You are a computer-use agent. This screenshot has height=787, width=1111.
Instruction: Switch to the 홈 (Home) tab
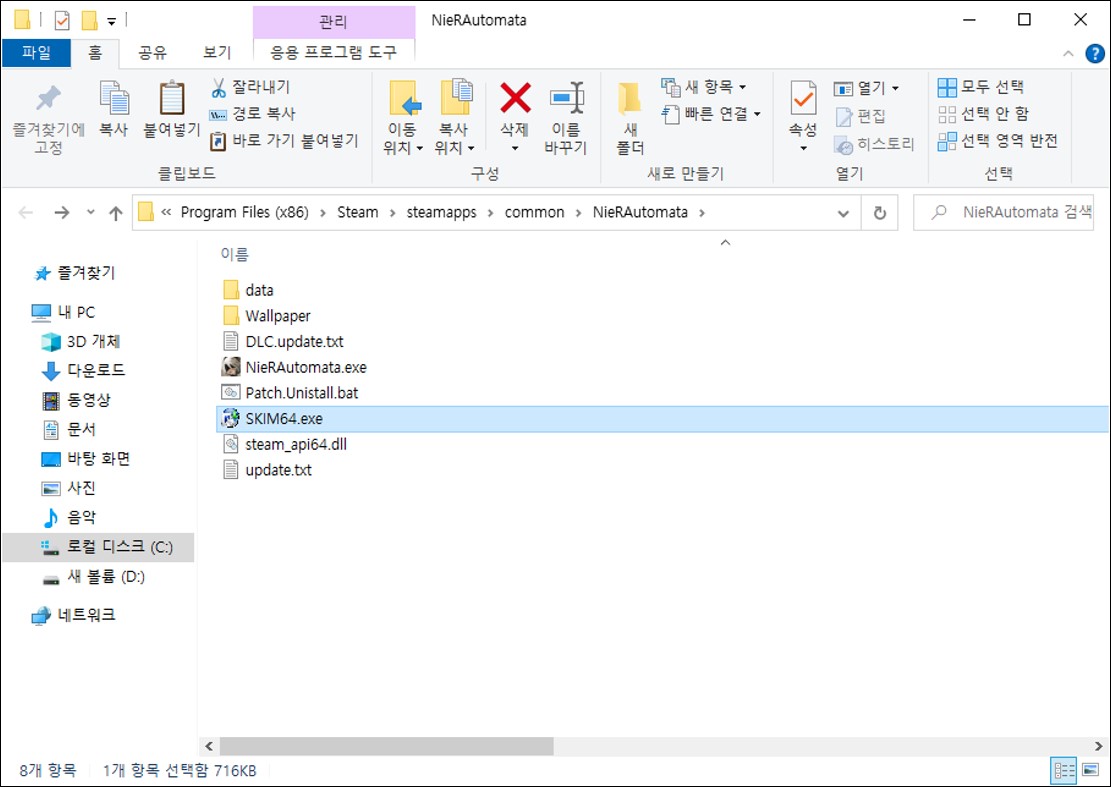(95, 53)
